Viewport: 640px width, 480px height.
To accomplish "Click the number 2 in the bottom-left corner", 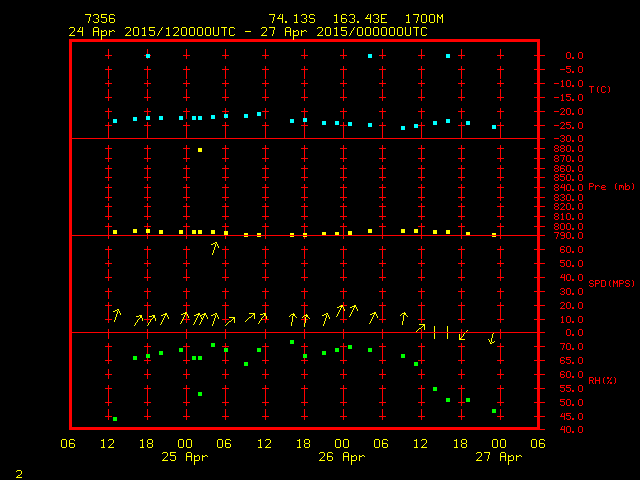I will [x=18, y=471].
